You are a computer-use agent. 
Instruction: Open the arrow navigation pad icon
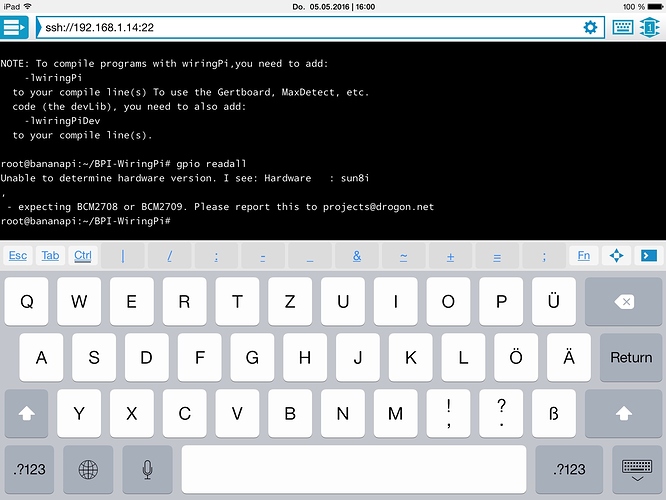coord(616,255)
